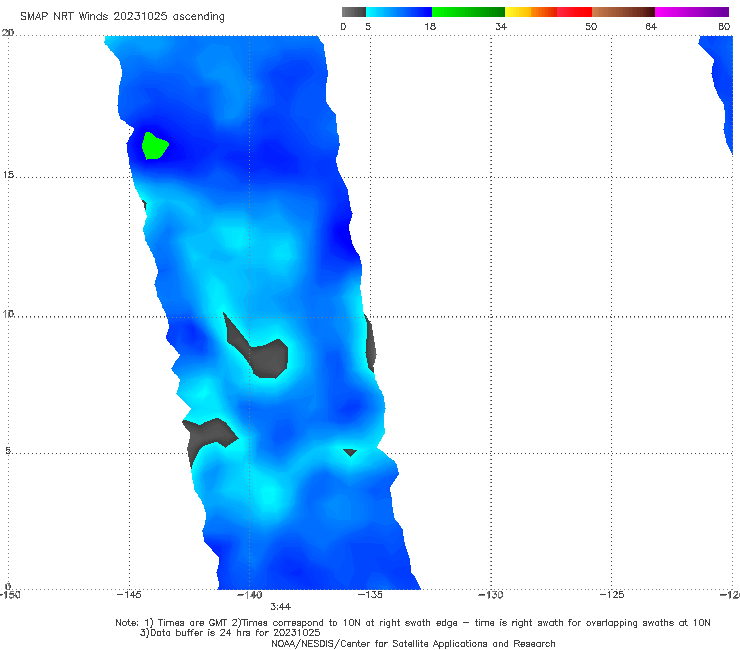Select the cyan-to-blue 5-18 colorbar segment
740x650 pixels.
tap(399, 12)
